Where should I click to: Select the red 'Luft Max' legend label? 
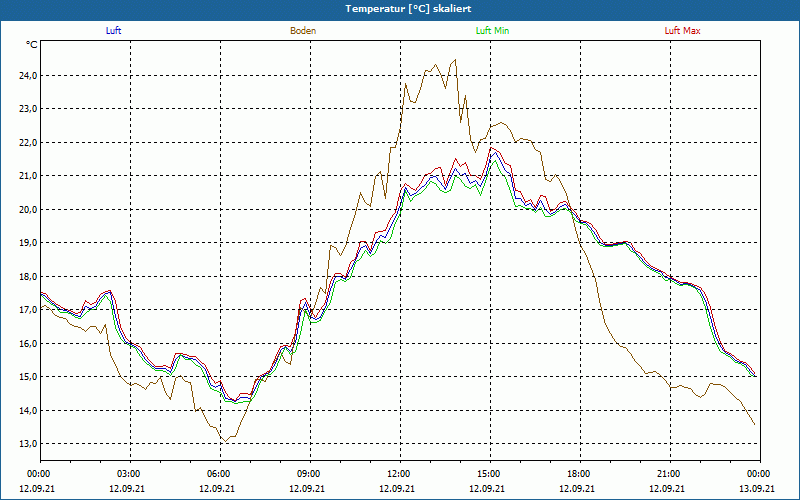(x=682, y=31)
